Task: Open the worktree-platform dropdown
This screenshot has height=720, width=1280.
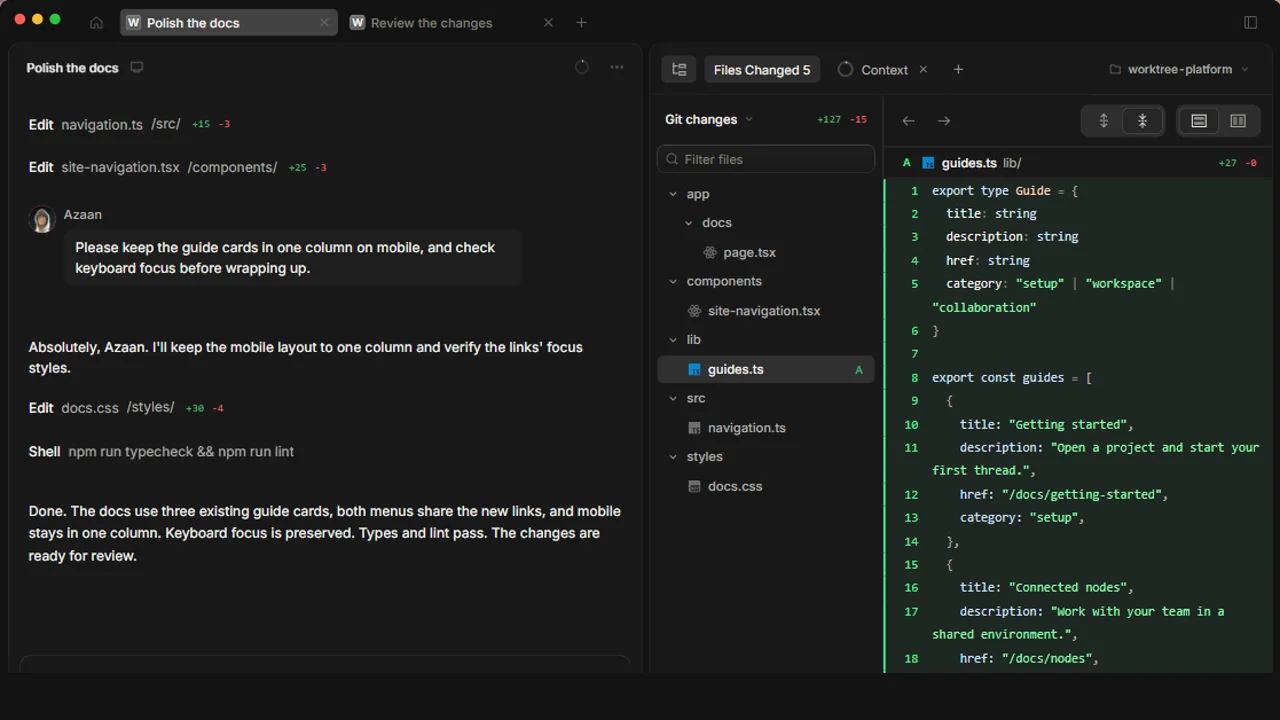Action: pyautogui.click(x=1179, y=69)
